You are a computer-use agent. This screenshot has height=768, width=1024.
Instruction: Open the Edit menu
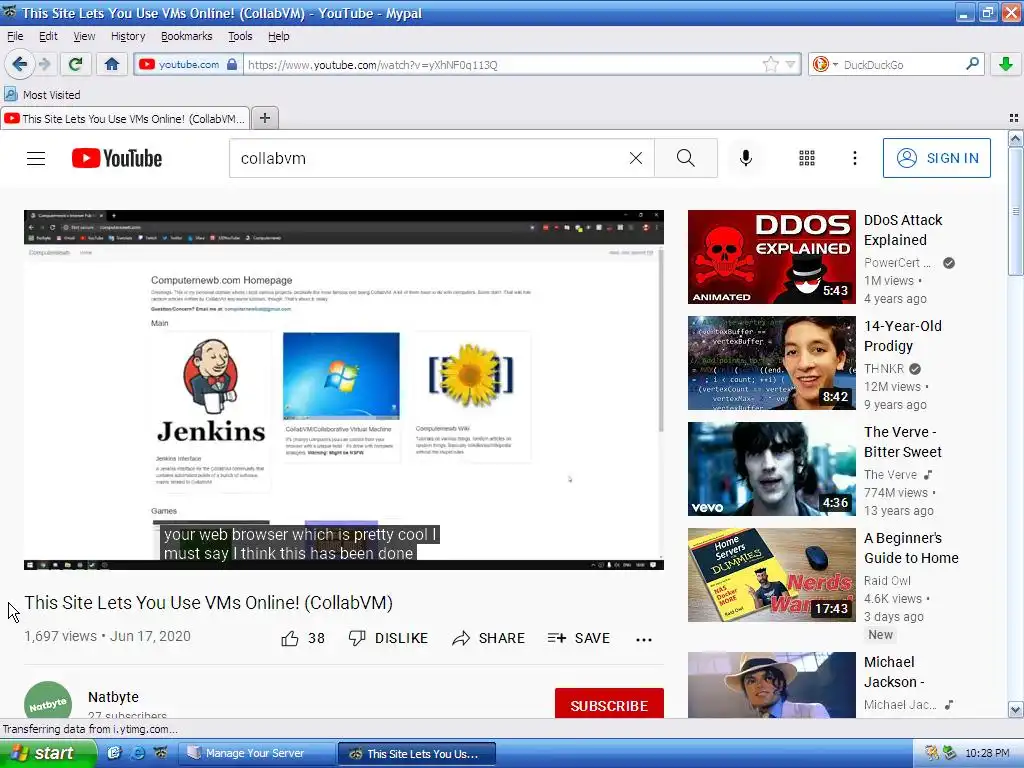tap(48, 36)
